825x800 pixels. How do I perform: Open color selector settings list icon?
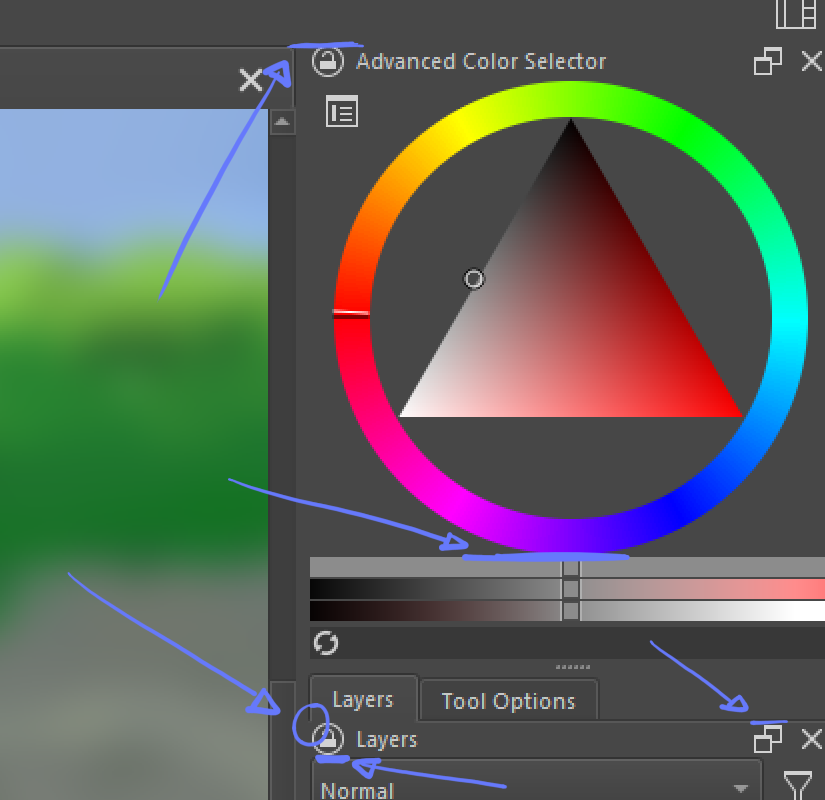click(342, 111)
